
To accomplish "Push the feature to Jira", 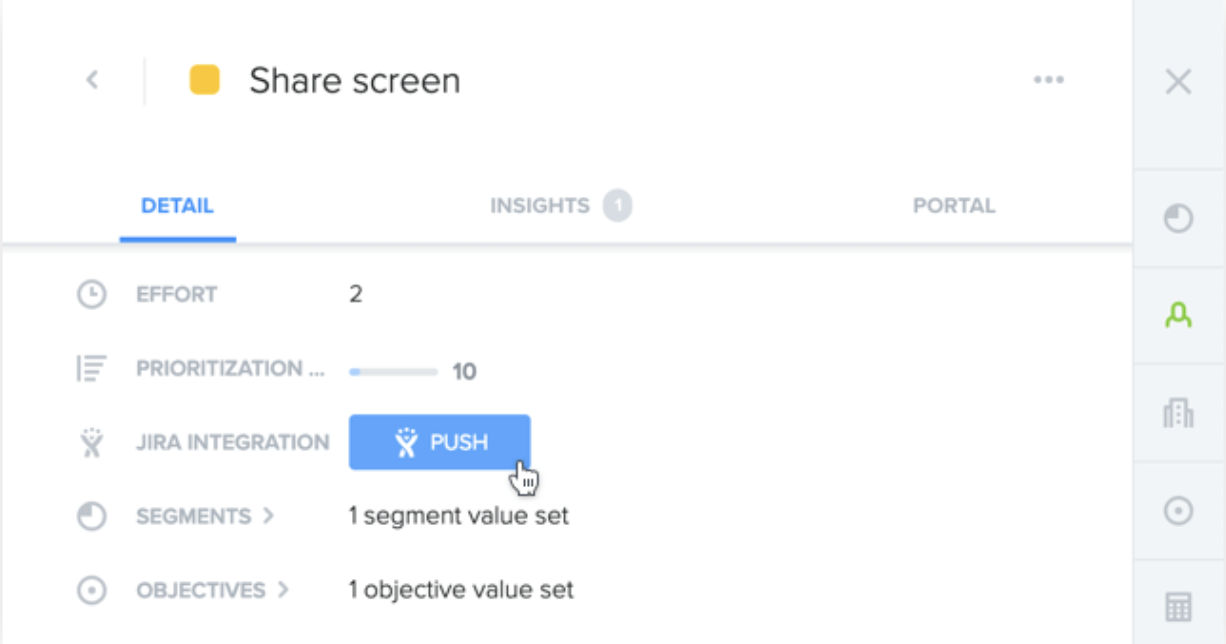I will [439, 442].
